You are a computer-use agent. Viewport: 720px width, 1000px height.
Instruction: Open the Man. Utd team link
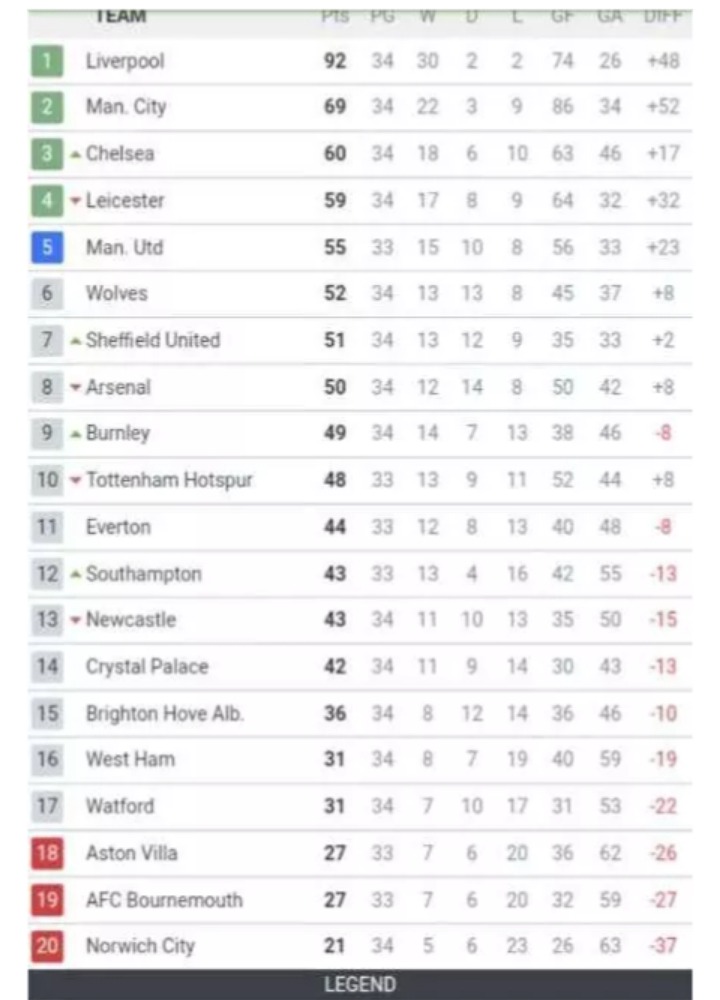click(x=124, y=247)
